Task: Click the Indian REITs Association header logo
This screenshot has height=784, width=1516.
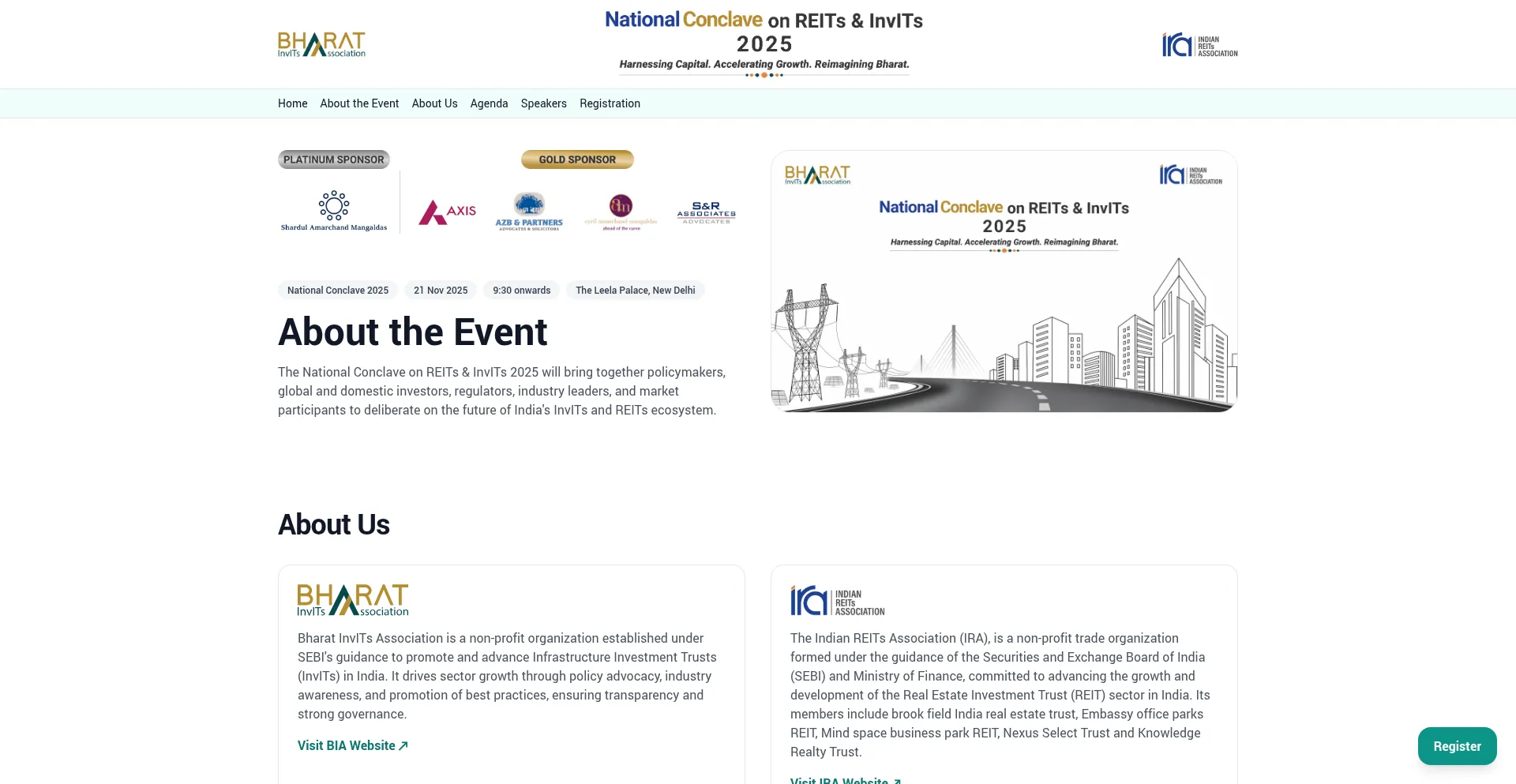Action: 1199,45
